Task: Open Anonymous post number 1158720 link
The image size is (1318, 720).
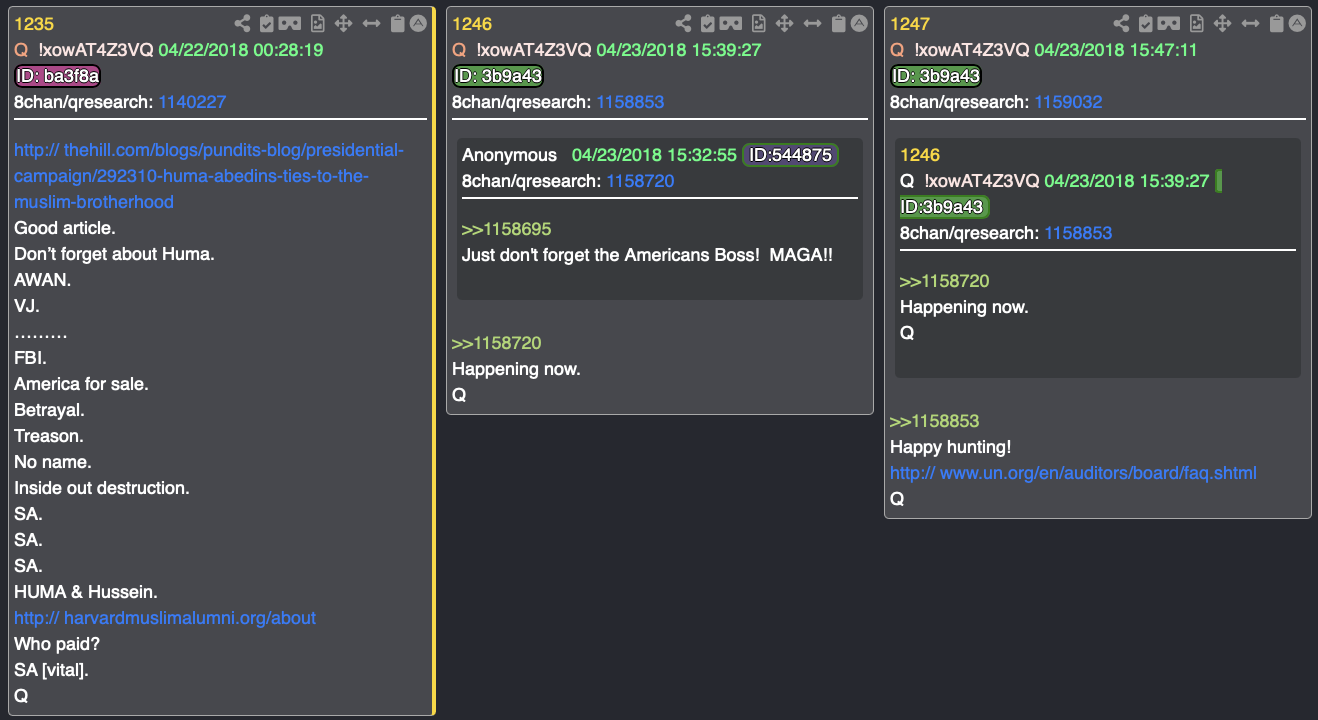Action: tap(640, 181)
